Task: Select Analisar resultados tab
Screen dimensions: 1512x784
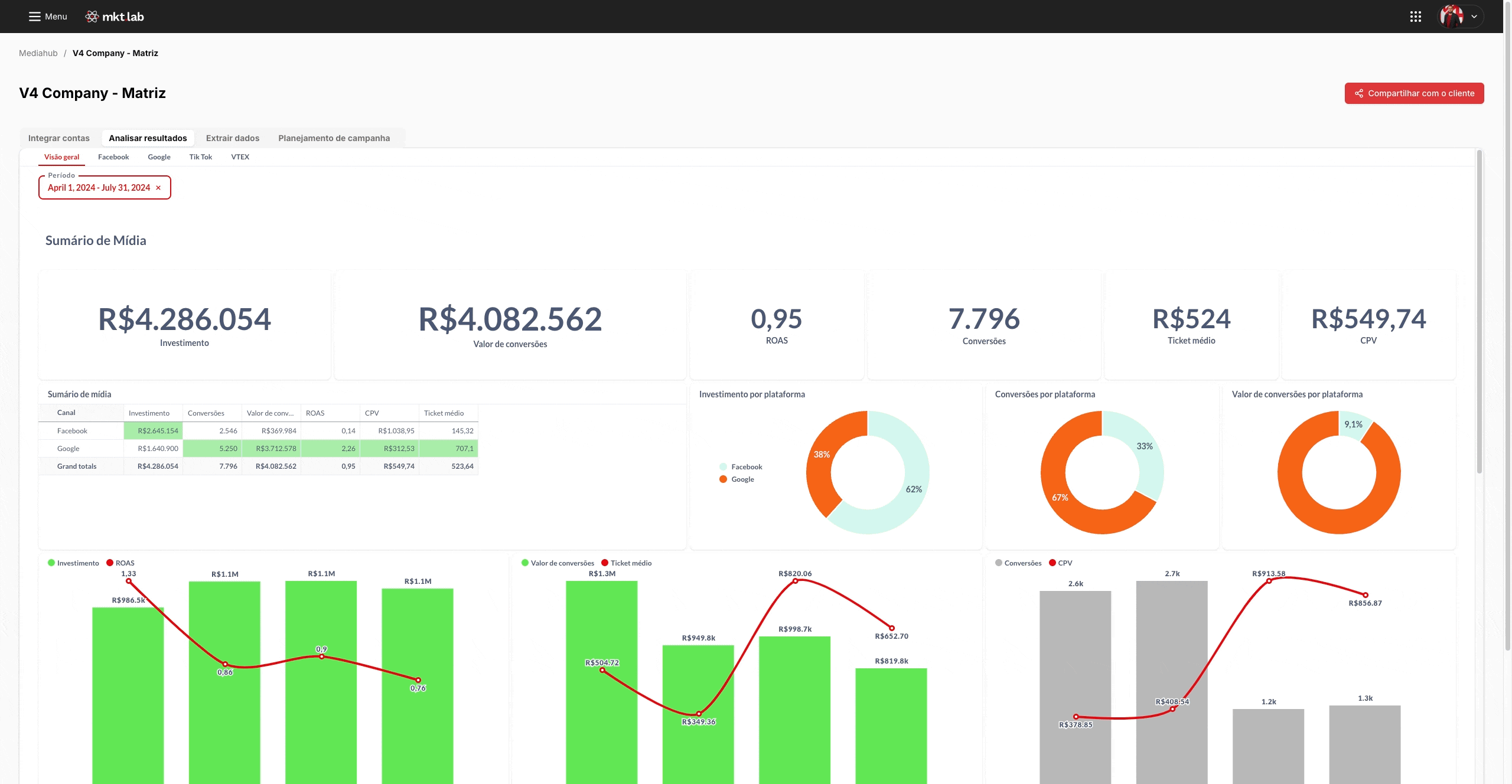Action: click(148, 138)
